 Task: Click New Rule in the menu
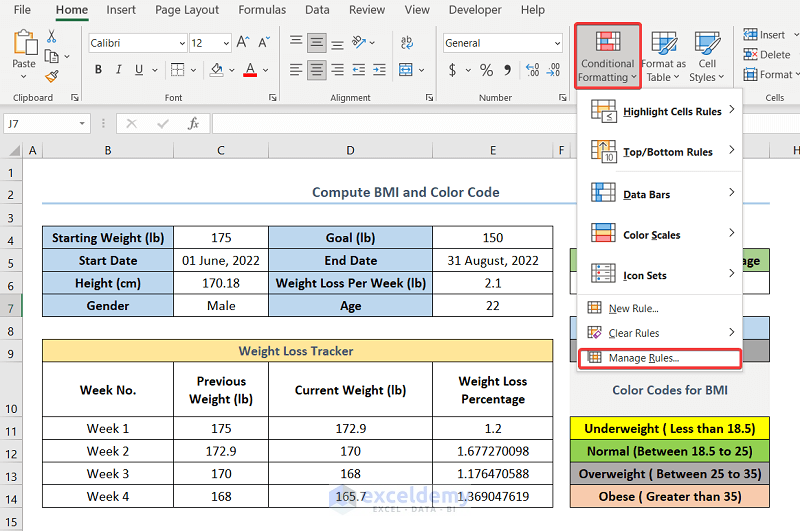pos(633,309)
